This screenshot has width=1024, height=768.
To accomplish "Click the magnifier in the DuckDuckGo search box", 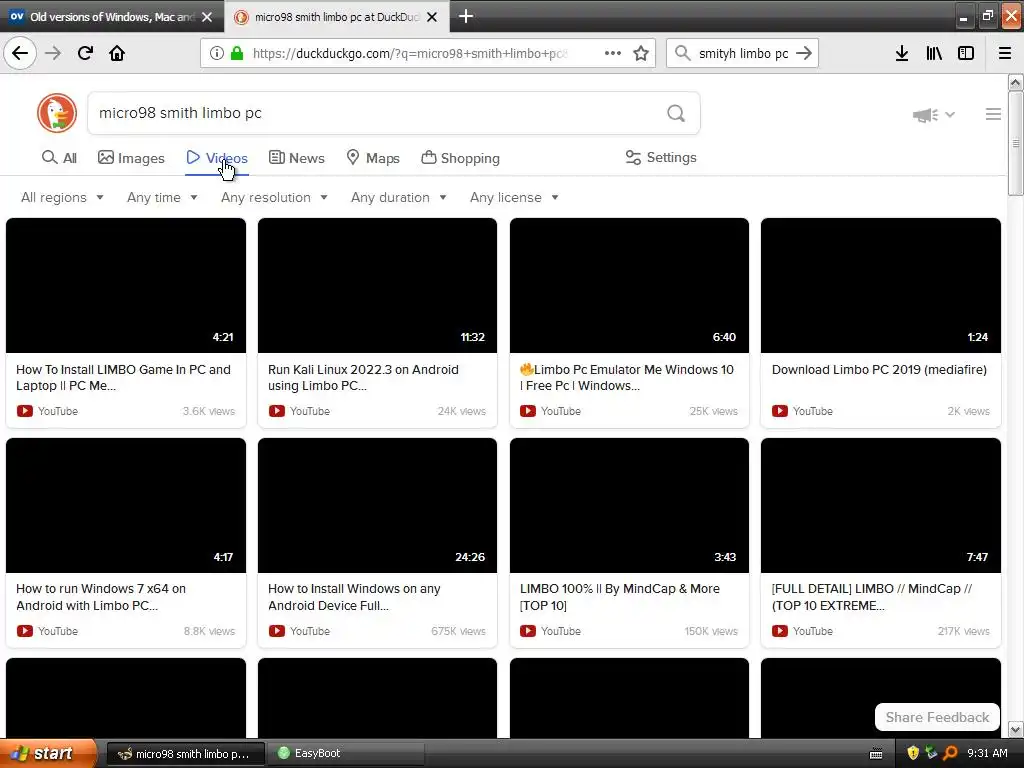I will pos(676,114).
